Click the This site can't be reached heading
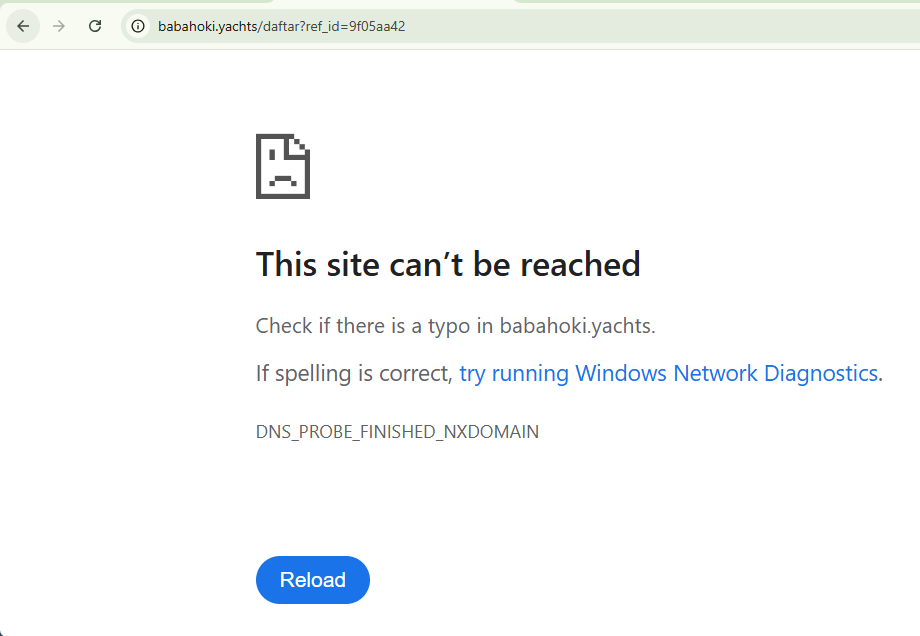This screenshot has width=920, height=636. coord(448,264)
